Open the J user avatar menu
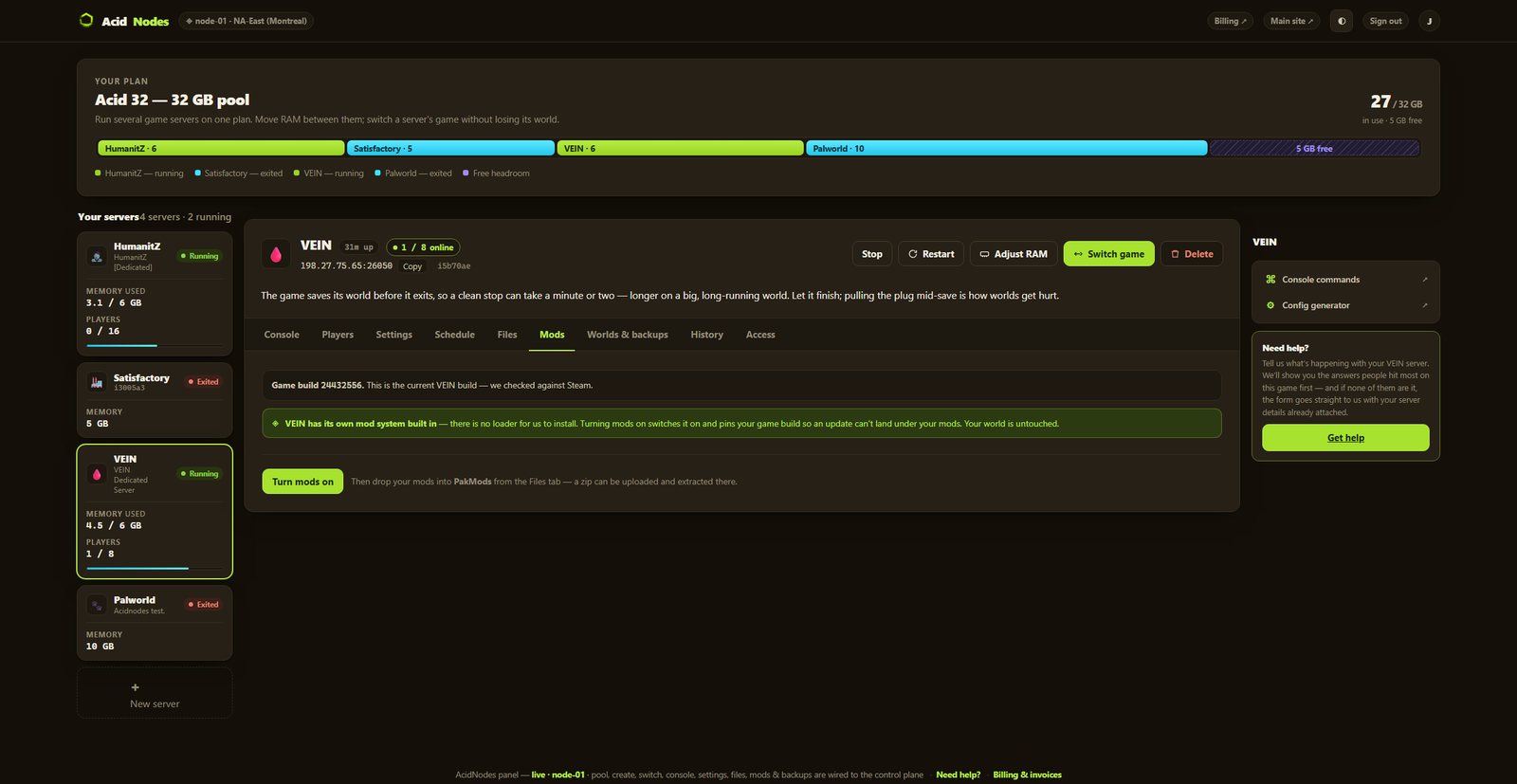 tap(1429, 21)
